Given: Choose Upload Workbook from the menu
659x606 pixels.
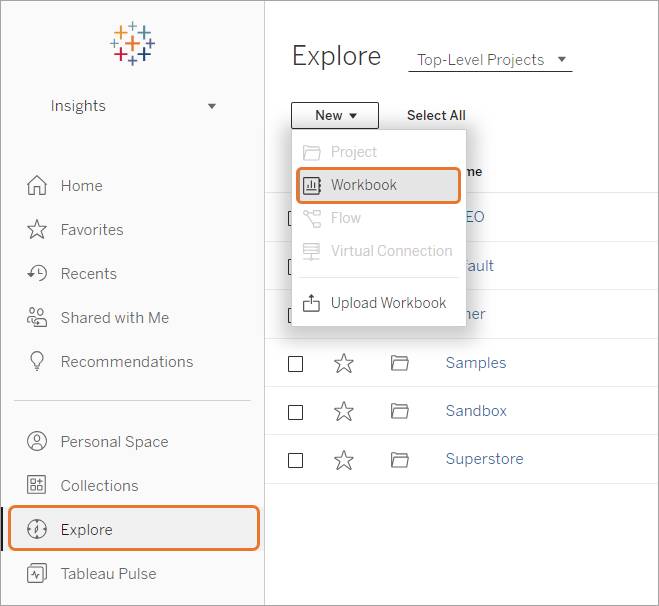Looking at the screenshot, I should (378, 303).
